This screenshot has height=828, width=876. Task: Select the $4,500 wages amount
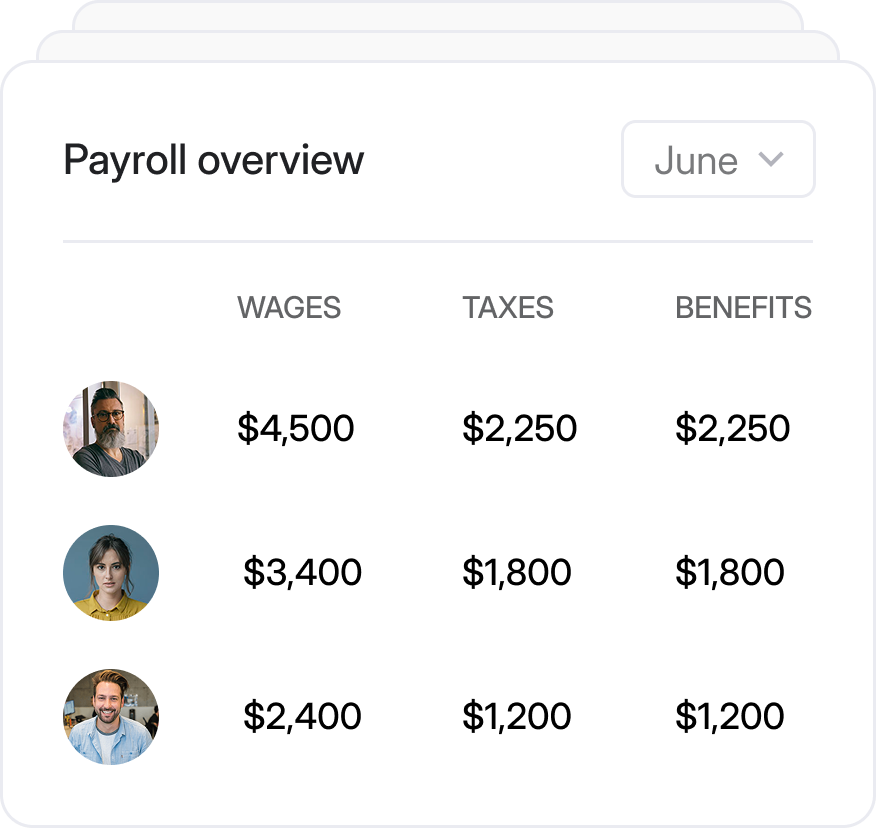[x=296, y=429]
